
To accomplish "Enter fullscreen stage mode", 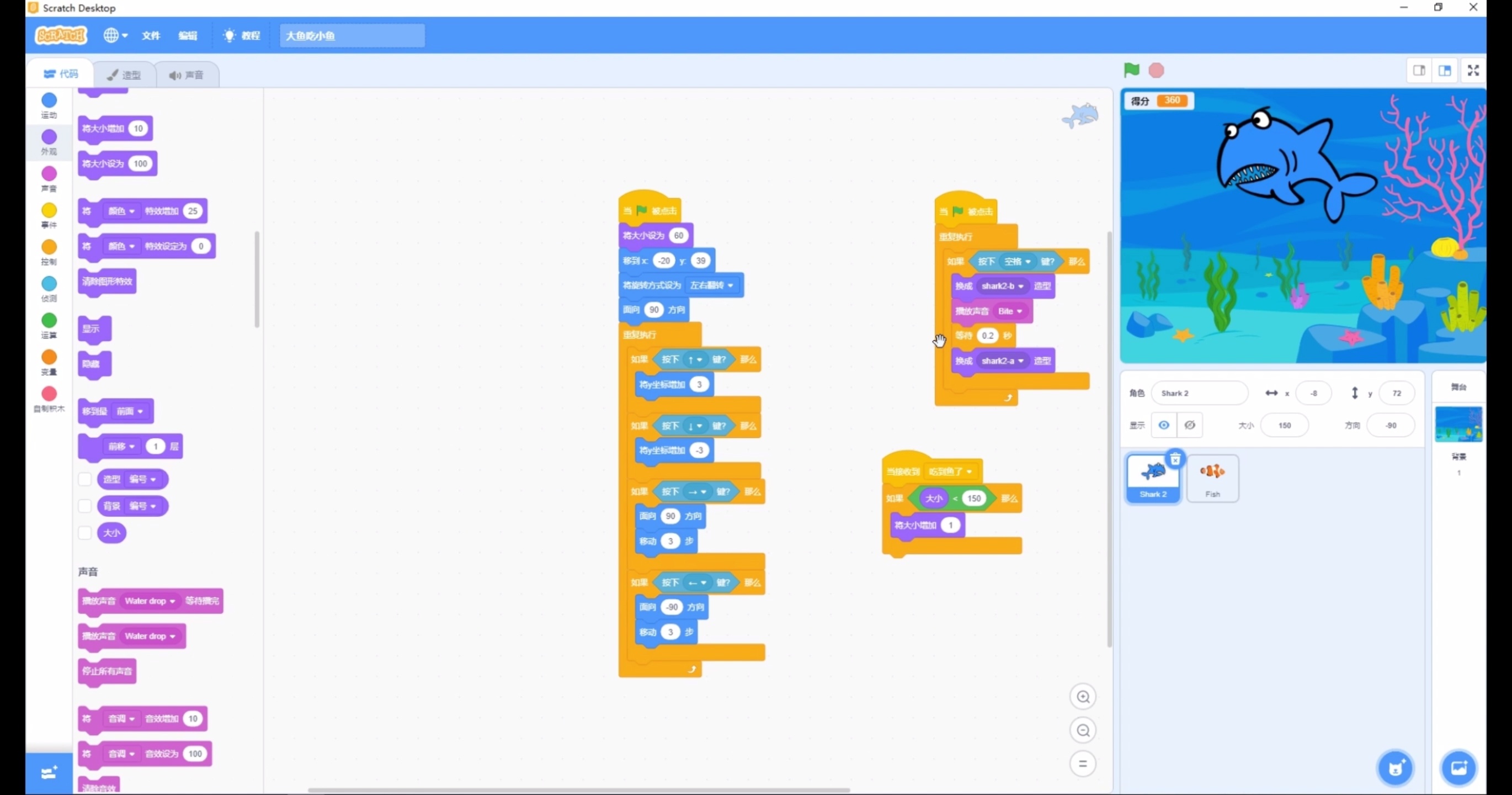I will (x=1473, y=71).
